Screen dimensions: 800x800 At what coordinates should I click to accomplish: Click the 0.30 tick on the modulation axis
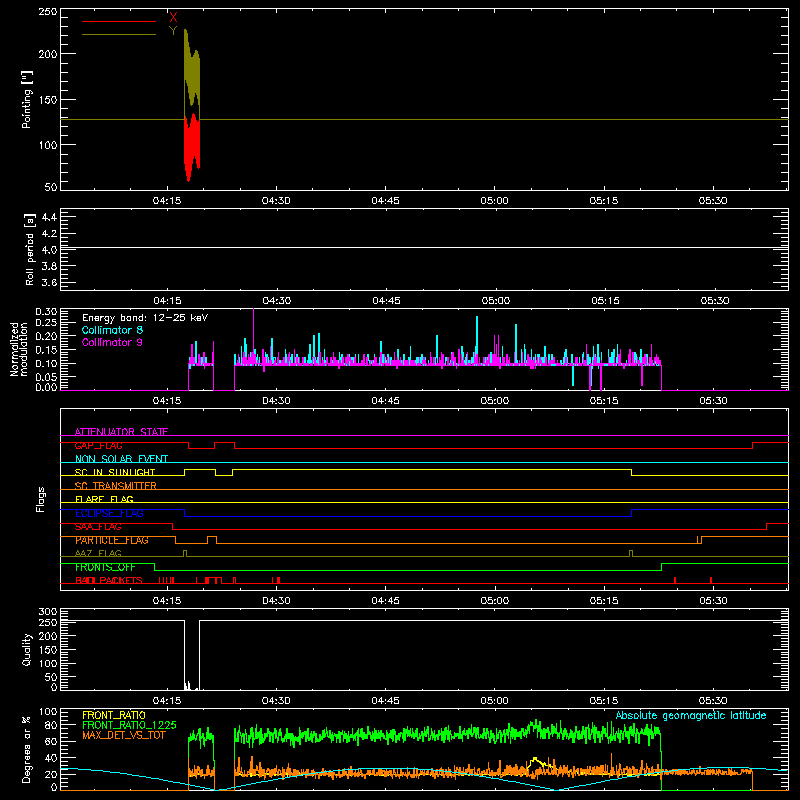tap(46, 311)
